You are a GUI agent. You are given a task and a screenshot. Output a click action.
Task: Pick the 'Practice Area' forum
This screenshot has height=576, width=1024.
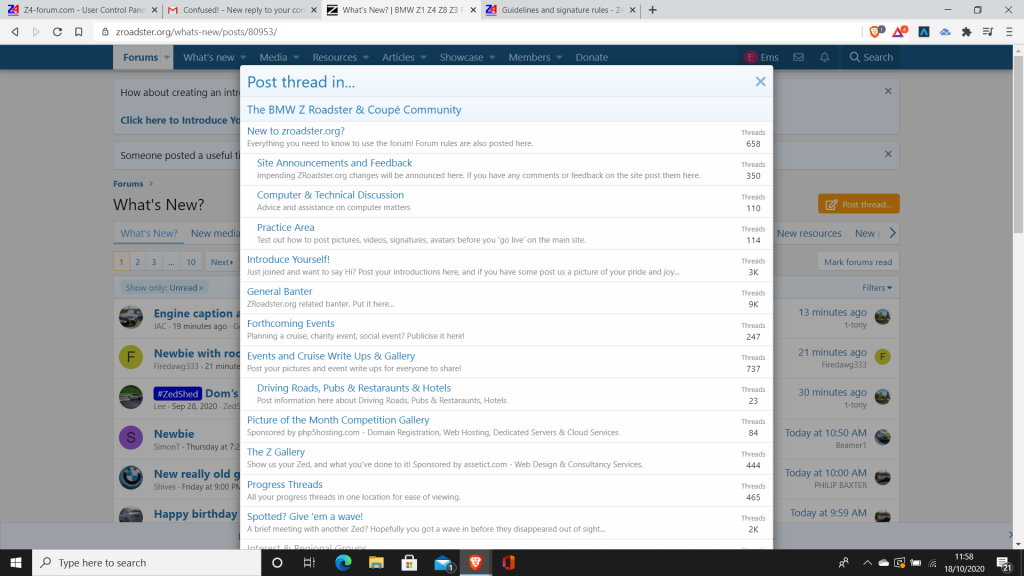click(285, 227)
